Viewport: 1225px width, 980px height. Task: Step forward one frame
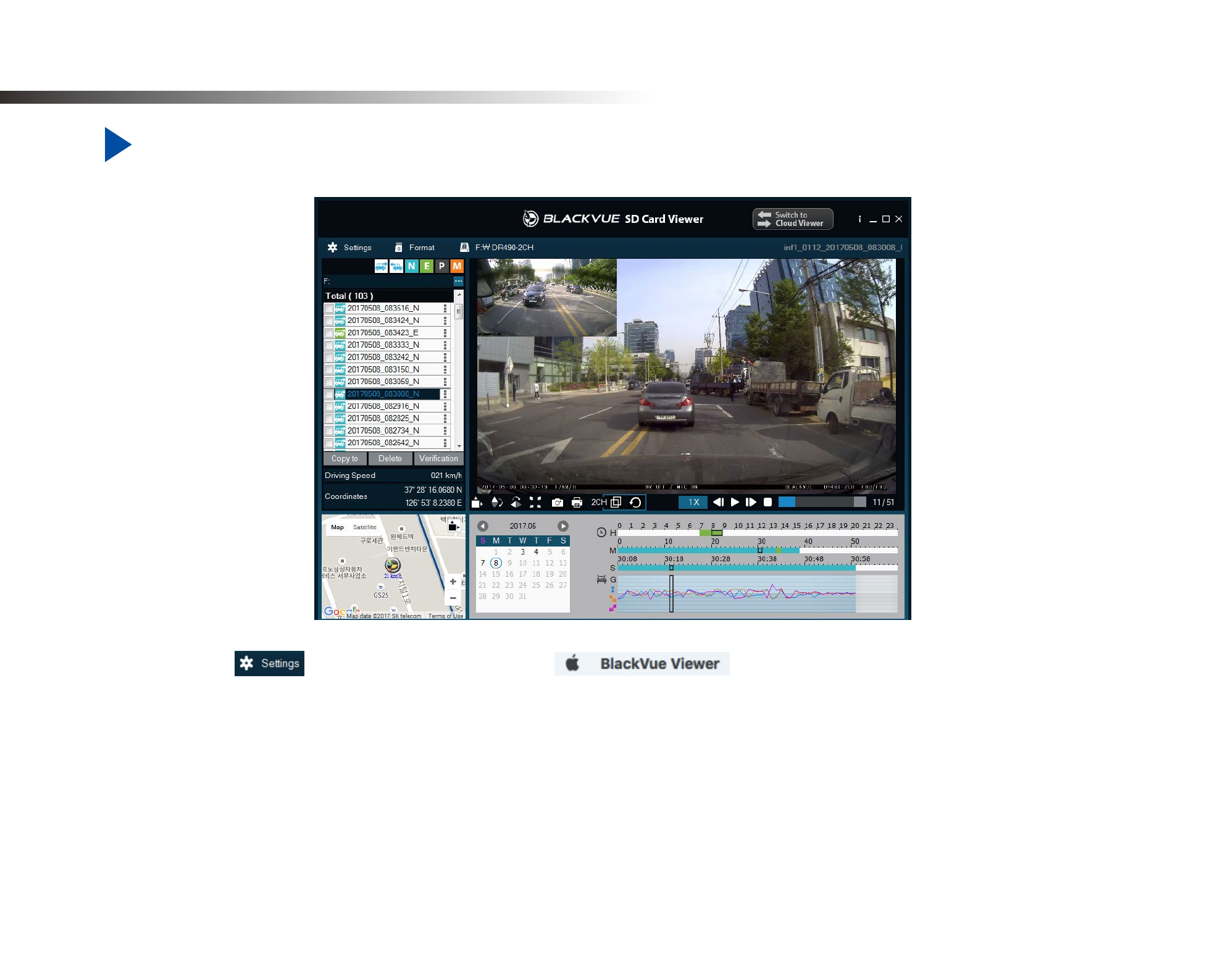(x=751, y=503)
